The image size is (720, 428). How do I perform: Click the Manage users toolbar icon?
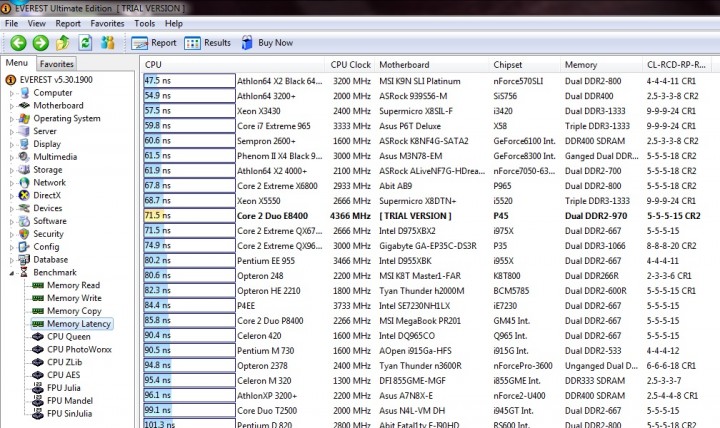[x=108, y=43]
